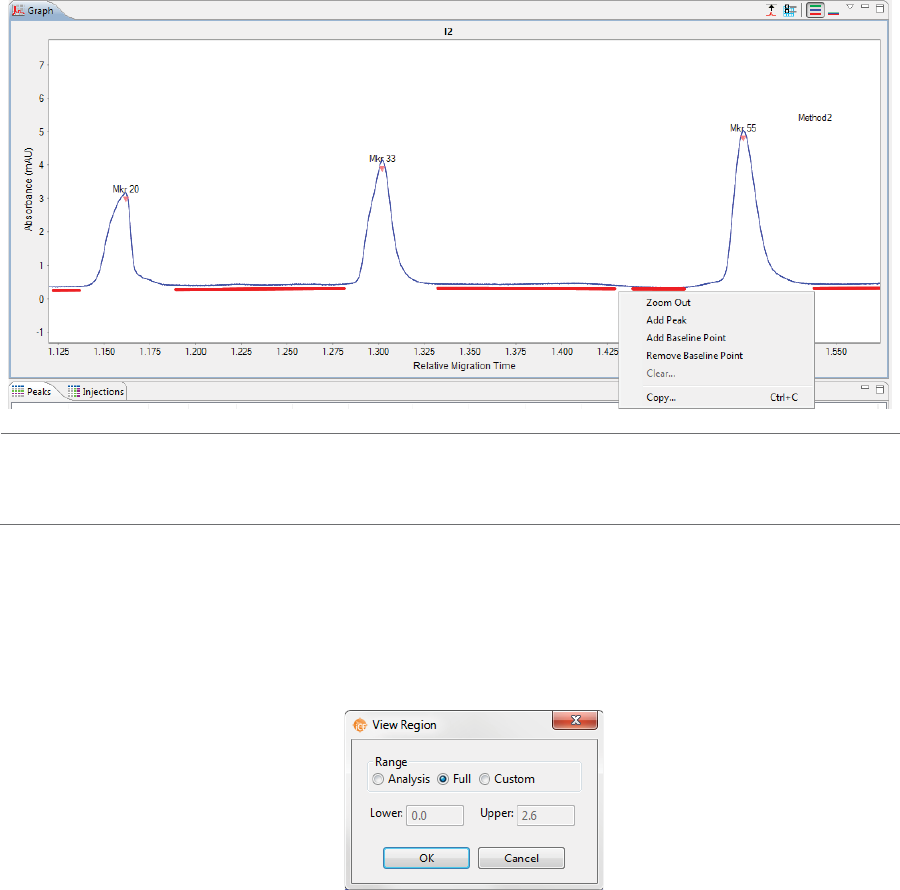Choose Zoom Out from context menu
This screenshot has height=890, width=900.
coord(668,302)
